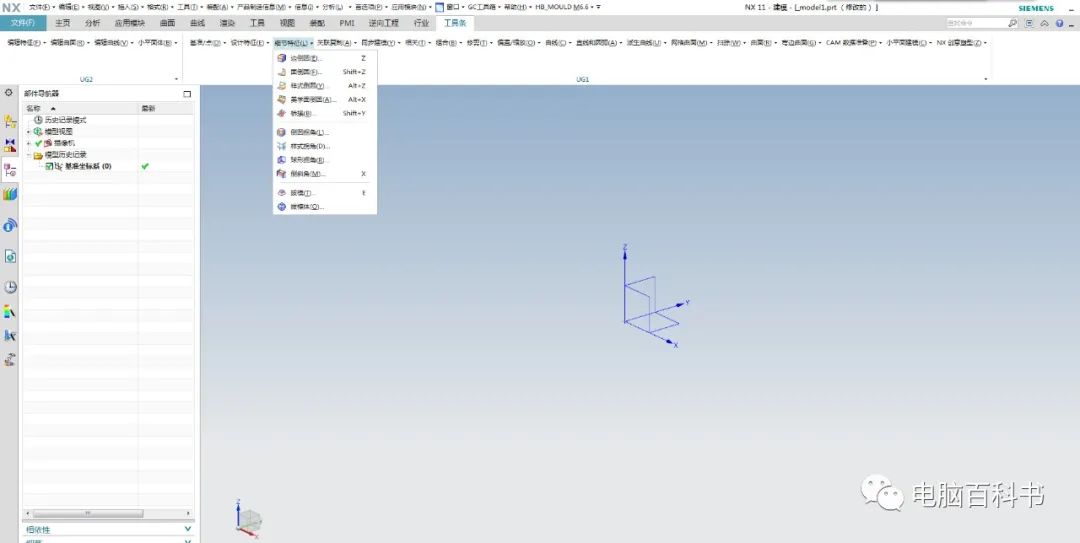Click the 倒斜角 chamfer menu icon
This screenshot has width=1080, height=543.
[281, 174]
